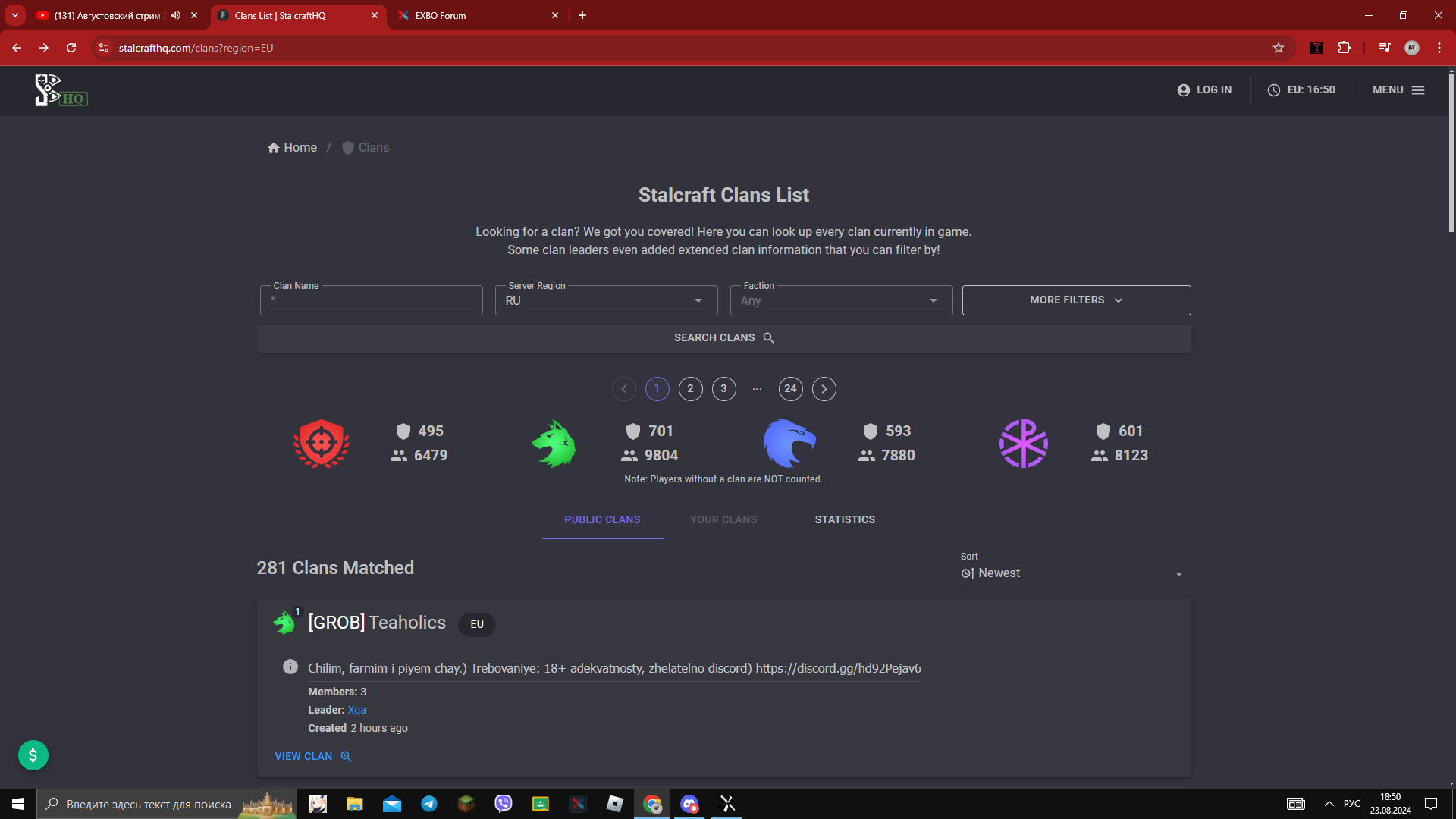Switch to the Your Clans tab
1456x819 pixels.
723,519
